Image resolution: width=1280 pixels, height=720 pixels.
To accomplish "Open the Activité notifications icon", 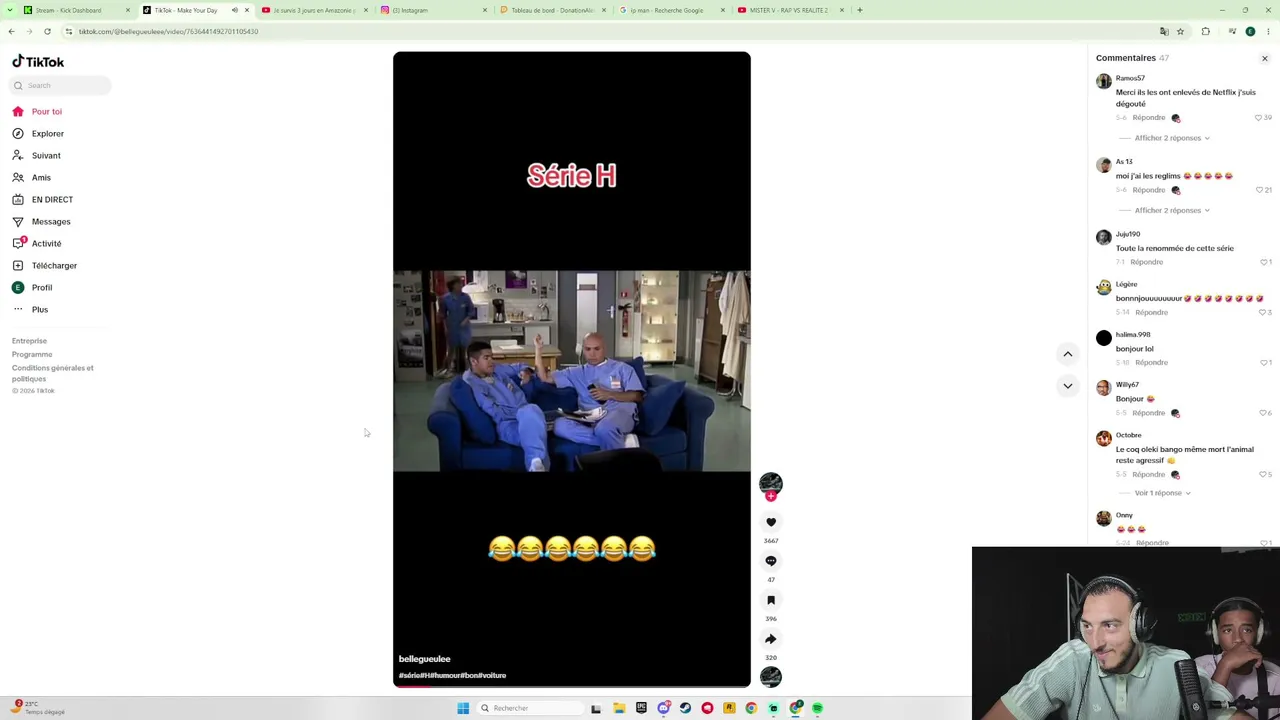I will click(18, 243).
